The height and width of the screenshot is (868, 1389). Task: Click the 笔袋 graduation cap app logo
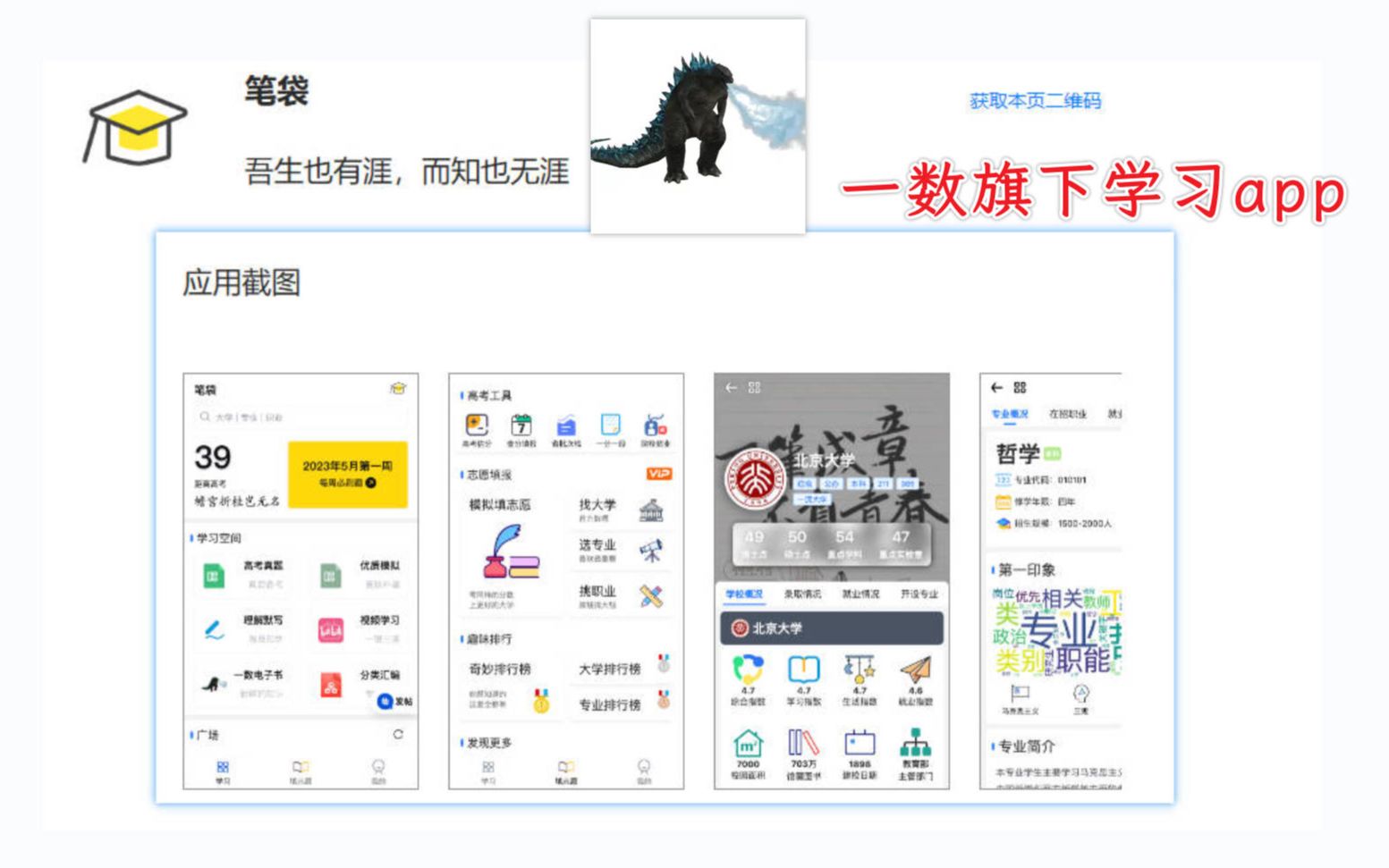(135, 127)
